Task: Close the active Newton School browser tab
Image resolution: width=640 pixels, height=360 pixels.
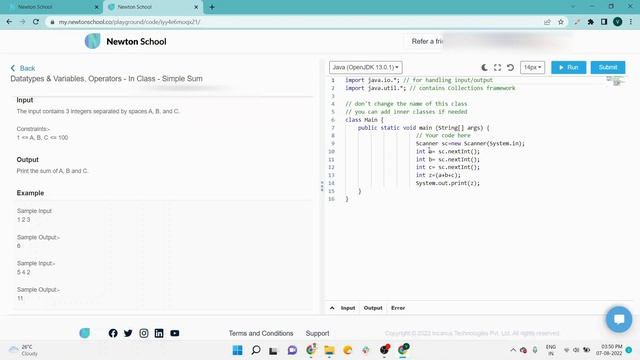Action: click(x=196, y=7)
